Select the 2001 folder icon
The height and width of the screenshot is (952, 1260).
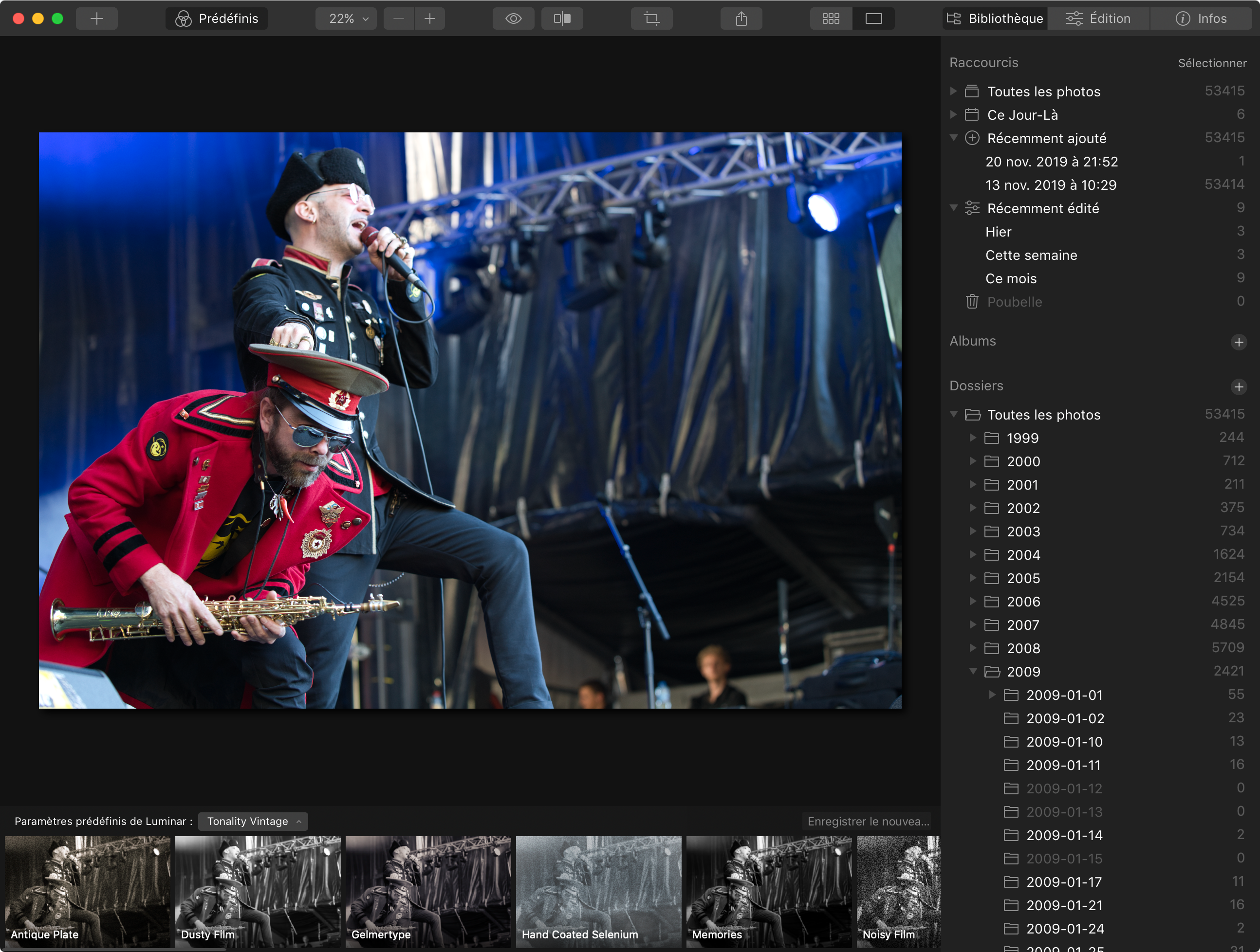coord(992,485)
